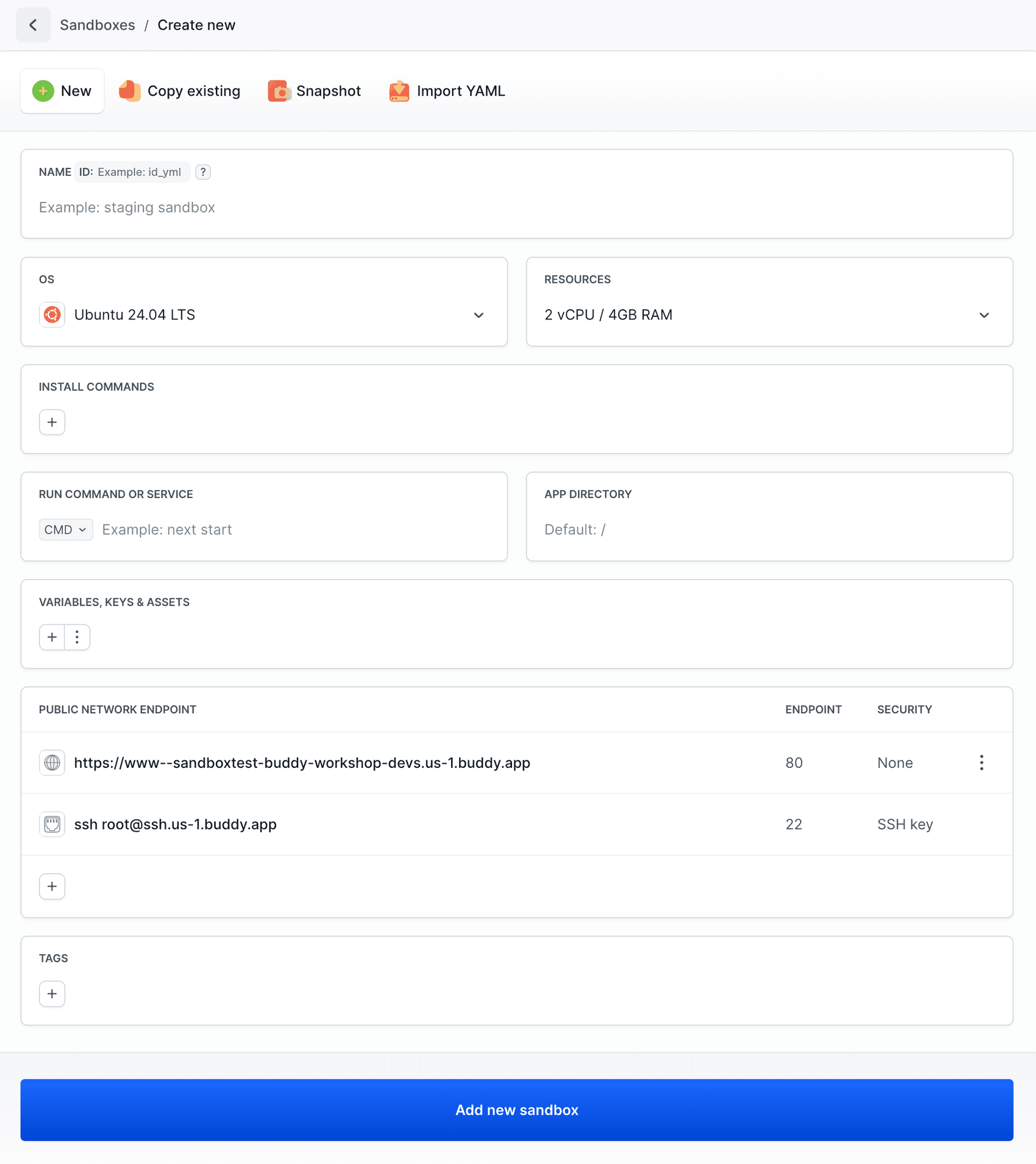Click the question mark help icon beside ID
This screenshot has height=1164, width=1036.
coord(203,172)
